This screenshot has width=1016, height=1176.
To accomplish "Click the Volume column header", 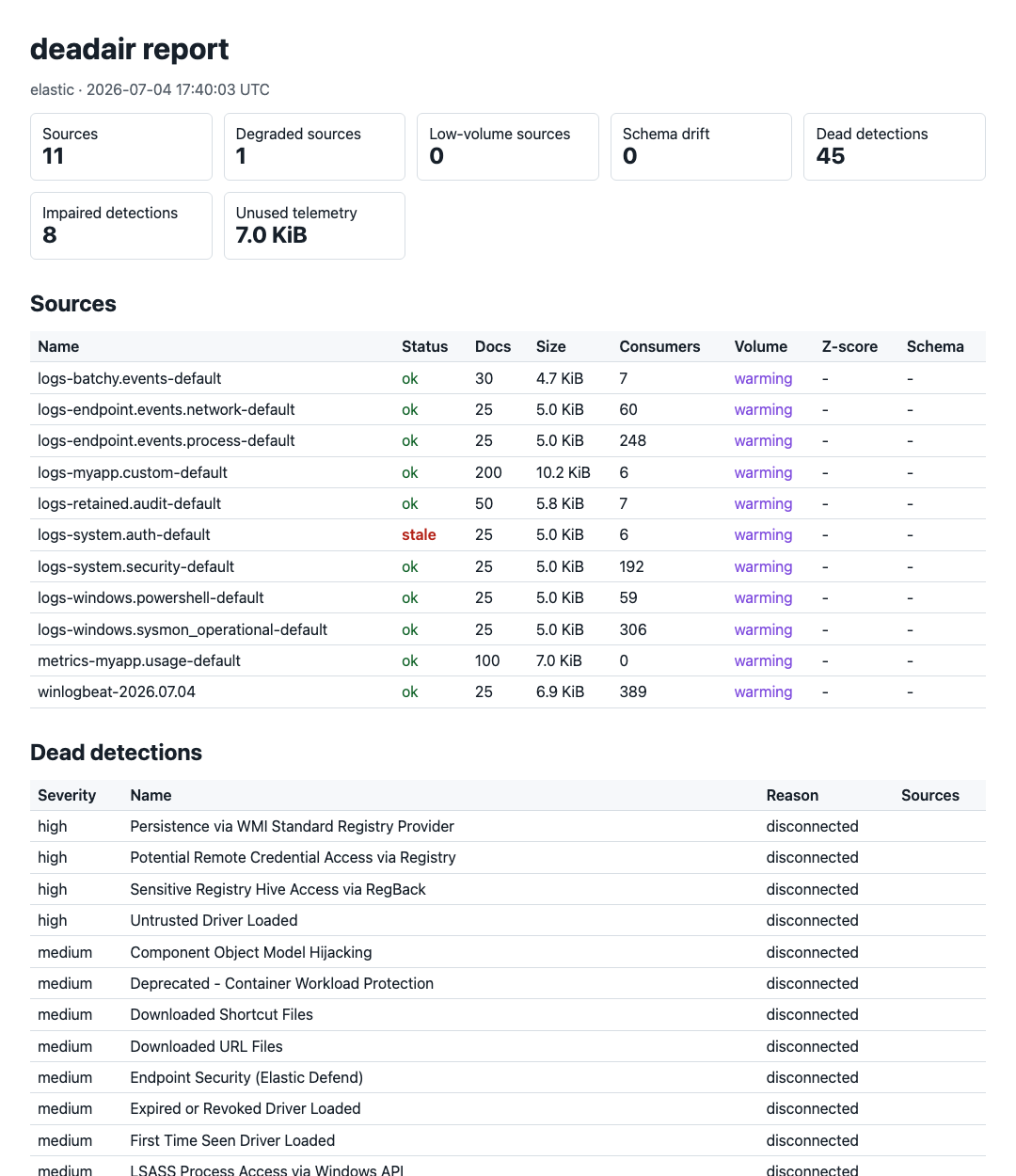I will click(761, 346).
